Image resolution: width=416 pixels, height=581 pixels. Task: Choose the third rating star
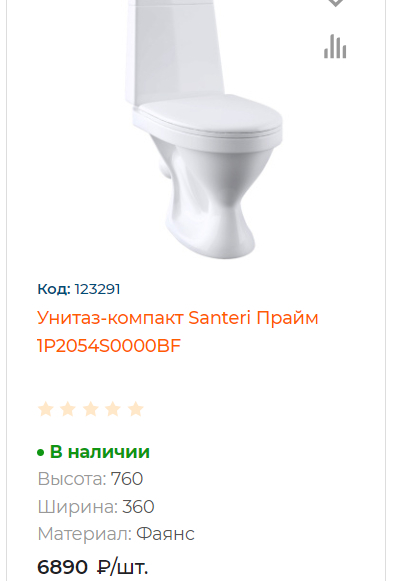click(91, 409)
